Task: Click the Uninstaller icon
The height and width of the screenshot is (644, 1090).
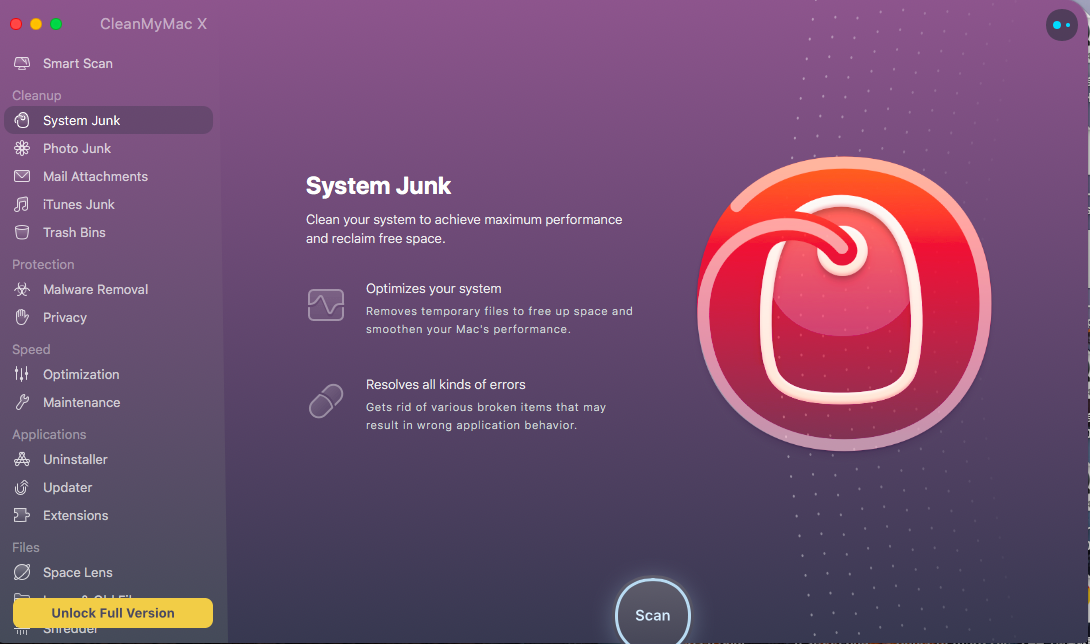Action: click(22, 459)
